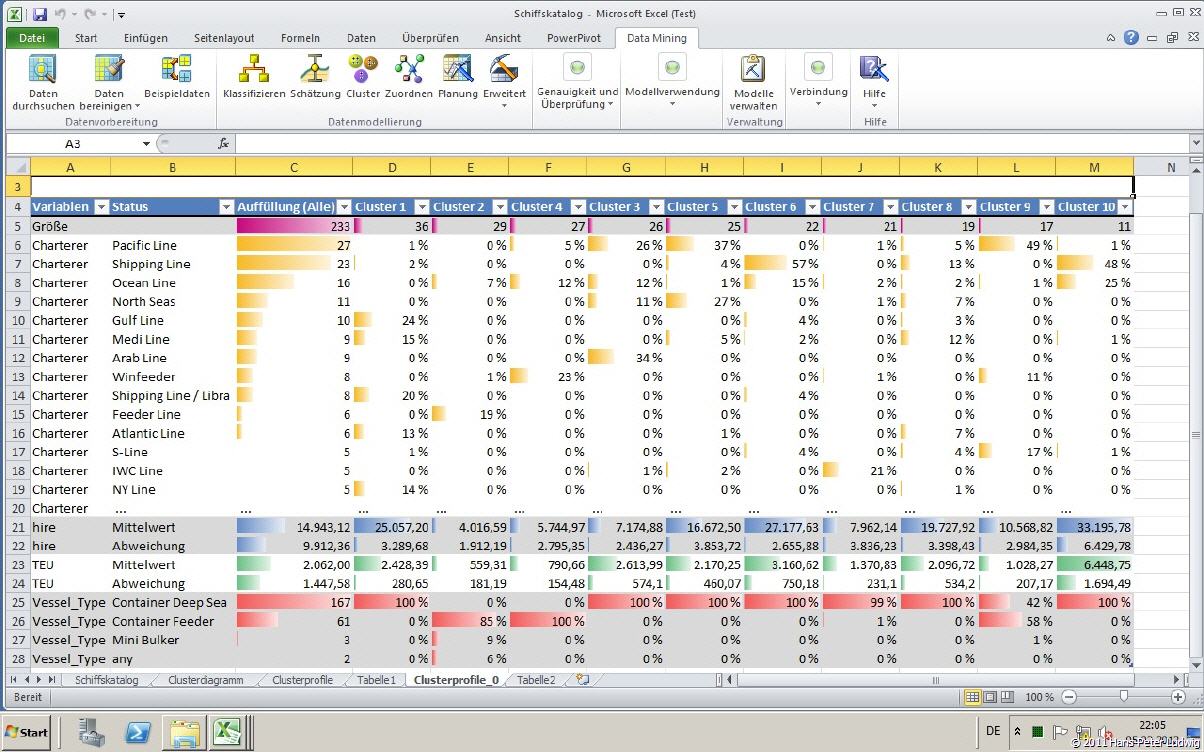Click the fx insert function icon

(x=223, y=143)
